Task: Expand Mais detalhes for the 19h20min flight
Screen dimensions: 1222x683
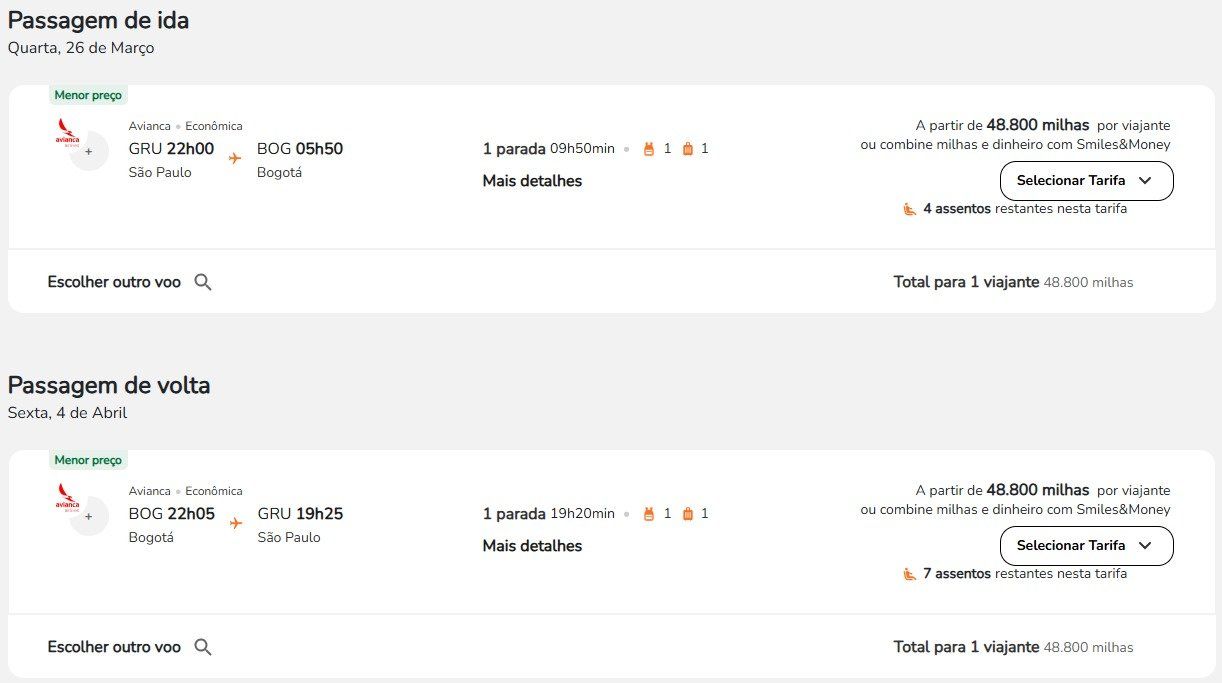Action: point(532,546)
